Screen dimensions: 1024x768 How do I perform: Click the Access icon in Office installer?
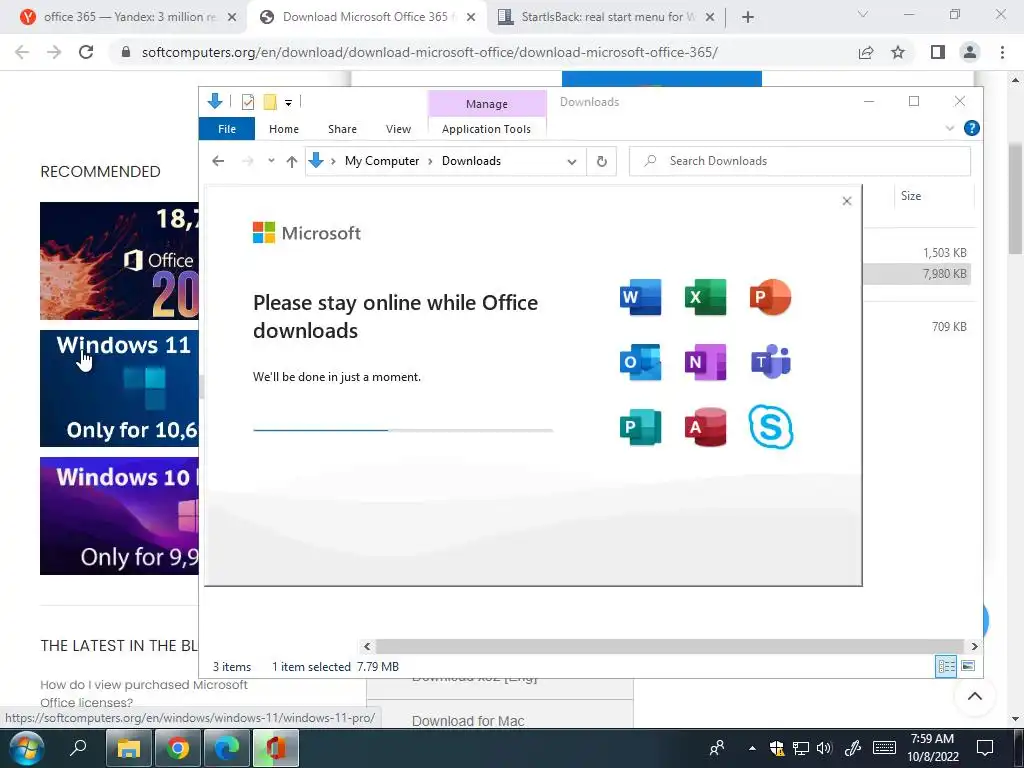(705, 427)
